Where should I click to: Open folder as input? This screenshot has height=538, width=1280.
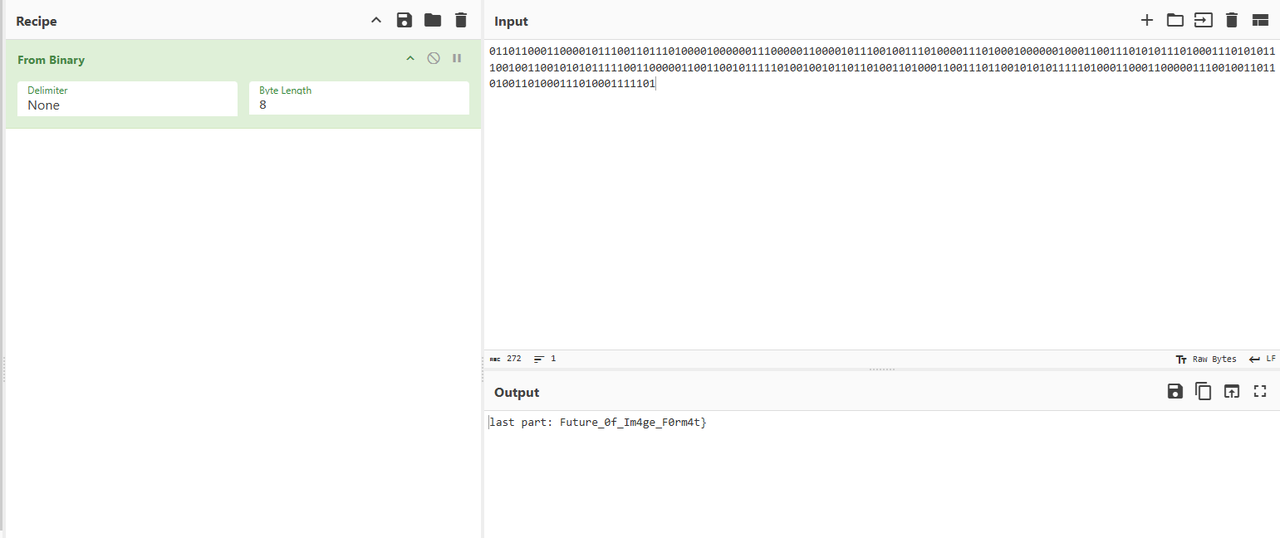click(1175, 20)
